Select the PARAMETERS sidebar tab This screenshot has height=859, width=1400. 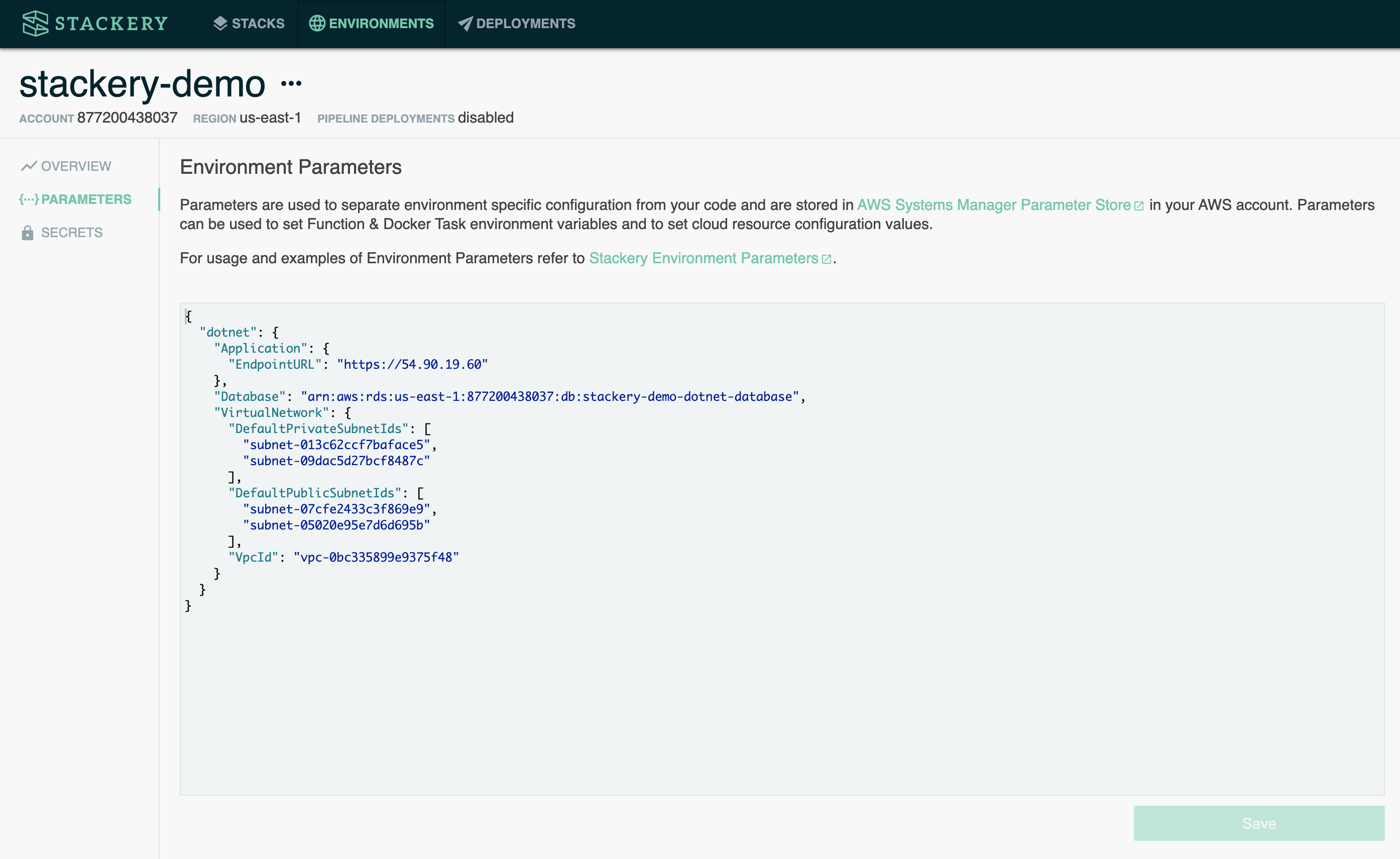pyautogui.click(x=75, y=199)
